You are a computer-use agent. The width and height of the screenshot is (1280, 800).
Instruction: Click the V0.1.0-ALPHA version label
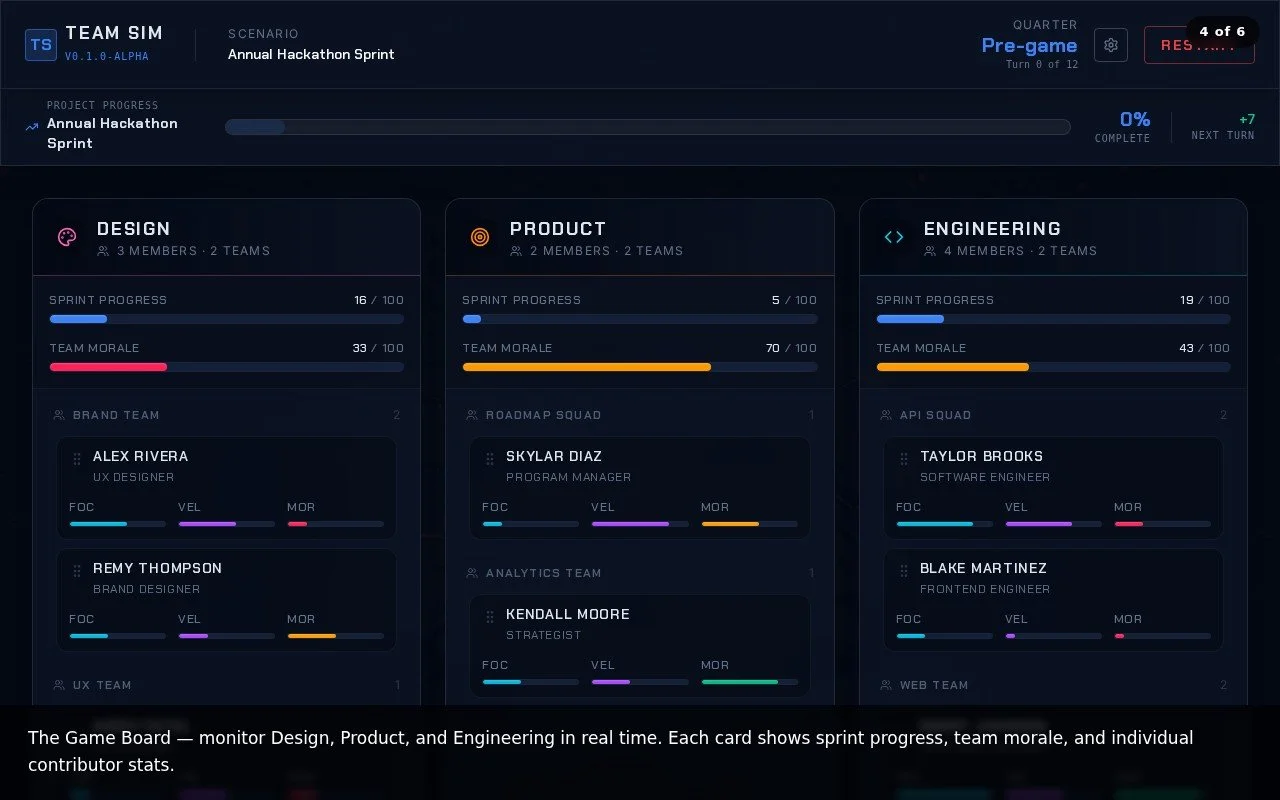click(107, 56)
